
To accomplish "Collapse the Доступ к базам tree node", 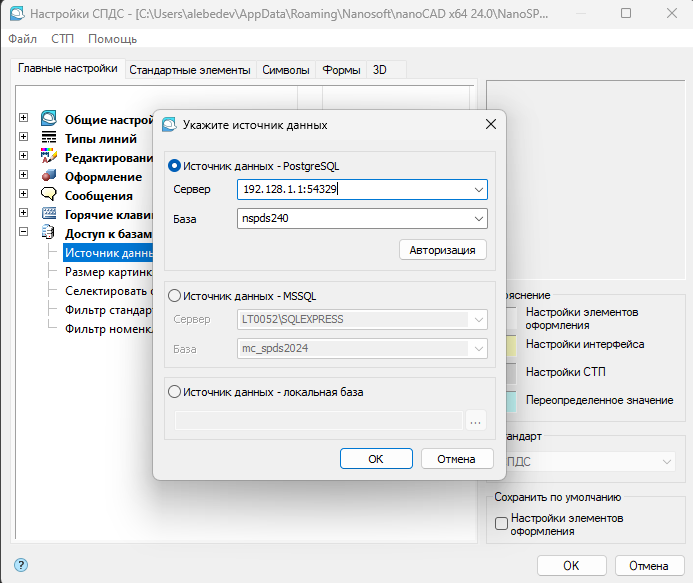I will (x=23, y=232).
